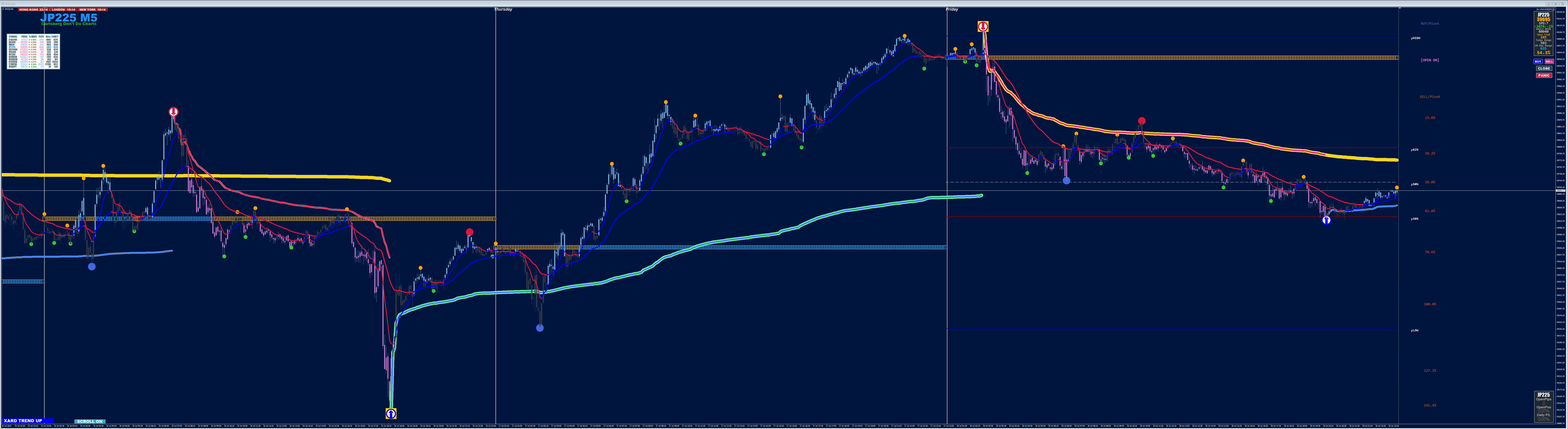Click the smiley EA icon top right
1568x429 pixels.
coord(1553,10)
